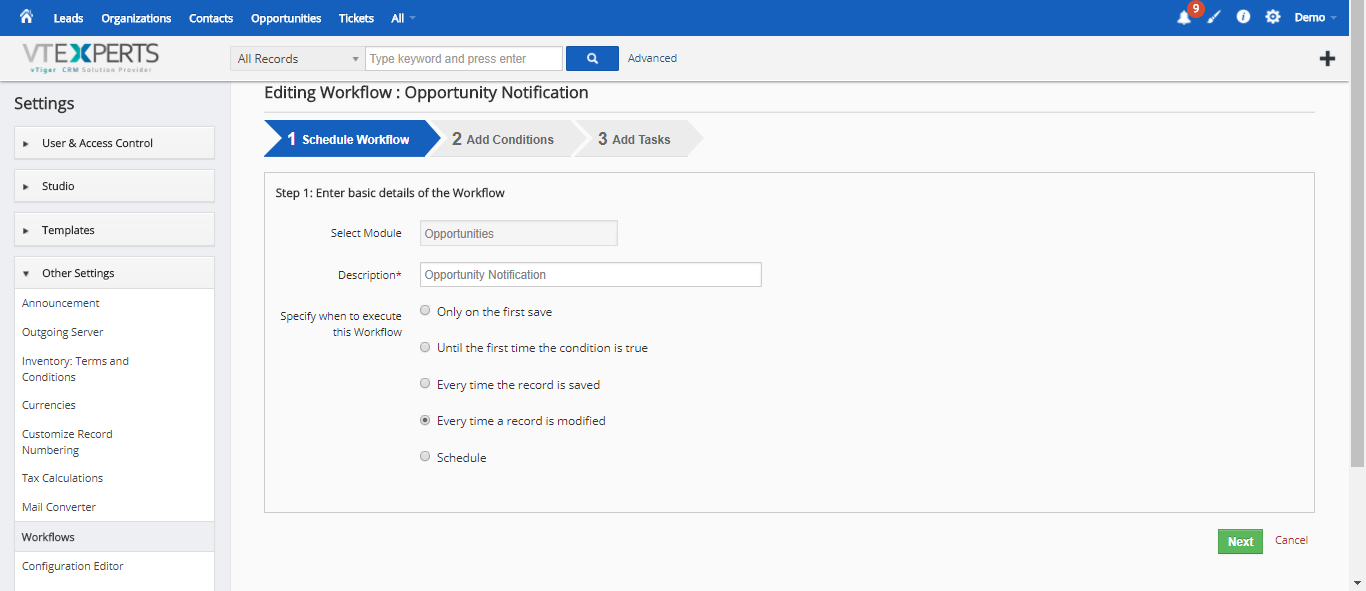
Task: Click the paintbrush theme icon
Action: (x=1214, y=17)
